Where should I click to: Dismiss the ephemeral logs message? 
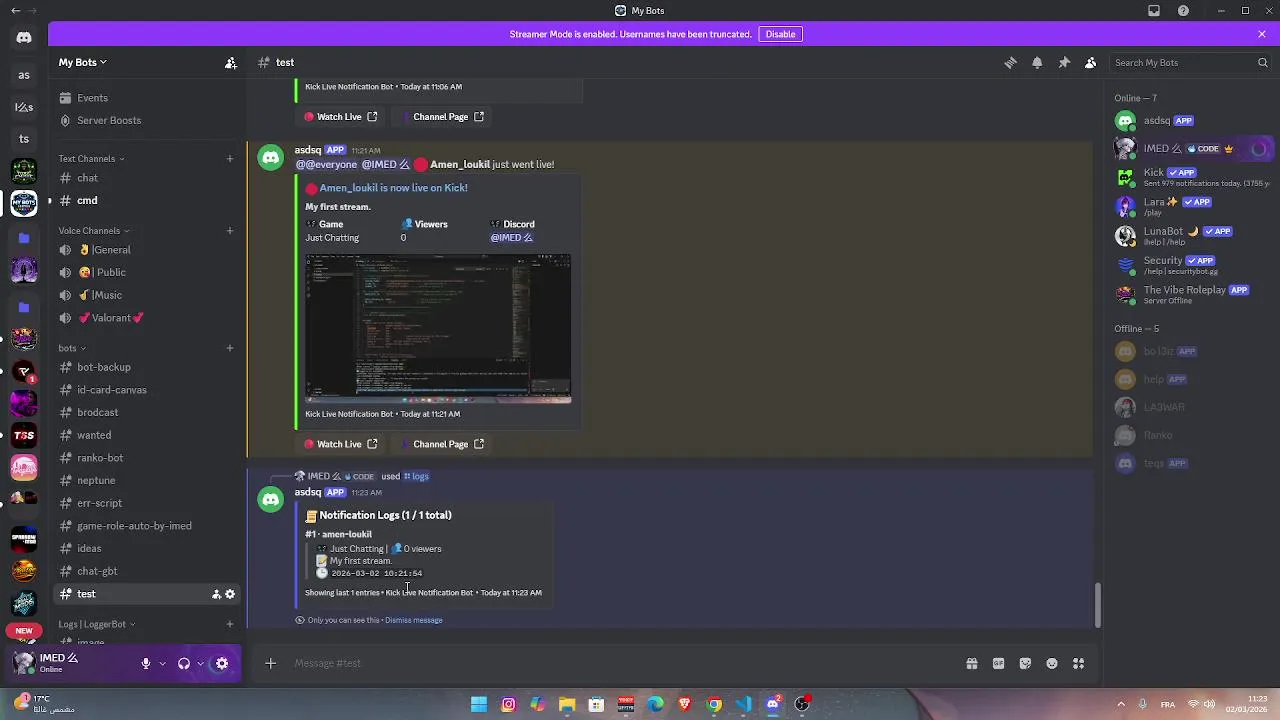(413, 620)
